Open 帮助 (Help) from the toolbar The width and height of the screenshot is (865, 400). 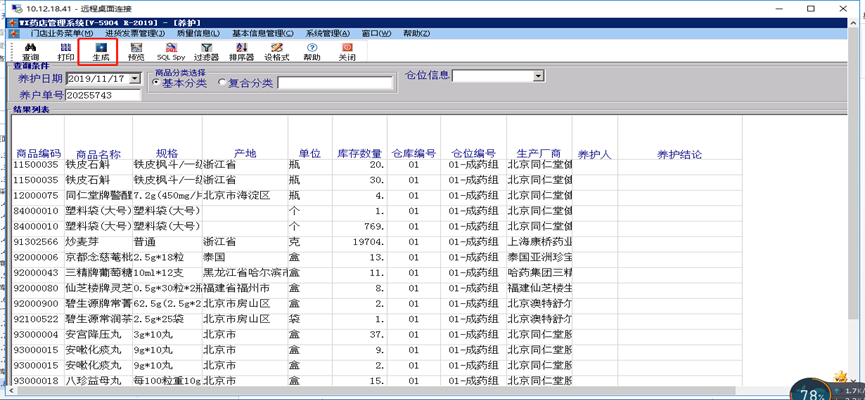(x=312, y=51)
